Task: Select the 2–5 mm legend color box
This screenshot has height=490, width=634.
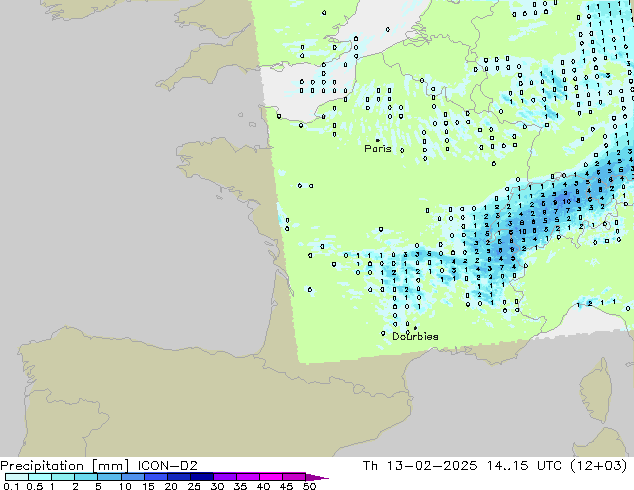Action: [86, 477]
